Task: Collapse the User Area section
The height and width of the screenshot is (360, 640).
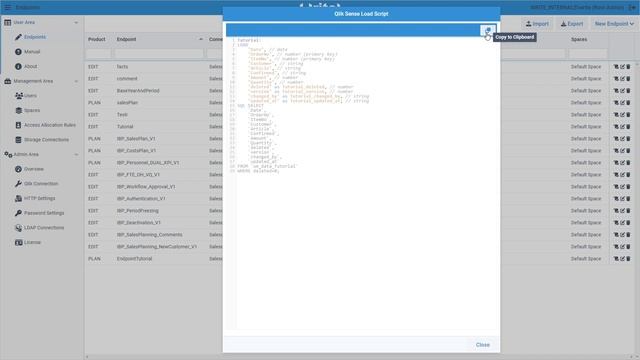Action: (76, 23)
